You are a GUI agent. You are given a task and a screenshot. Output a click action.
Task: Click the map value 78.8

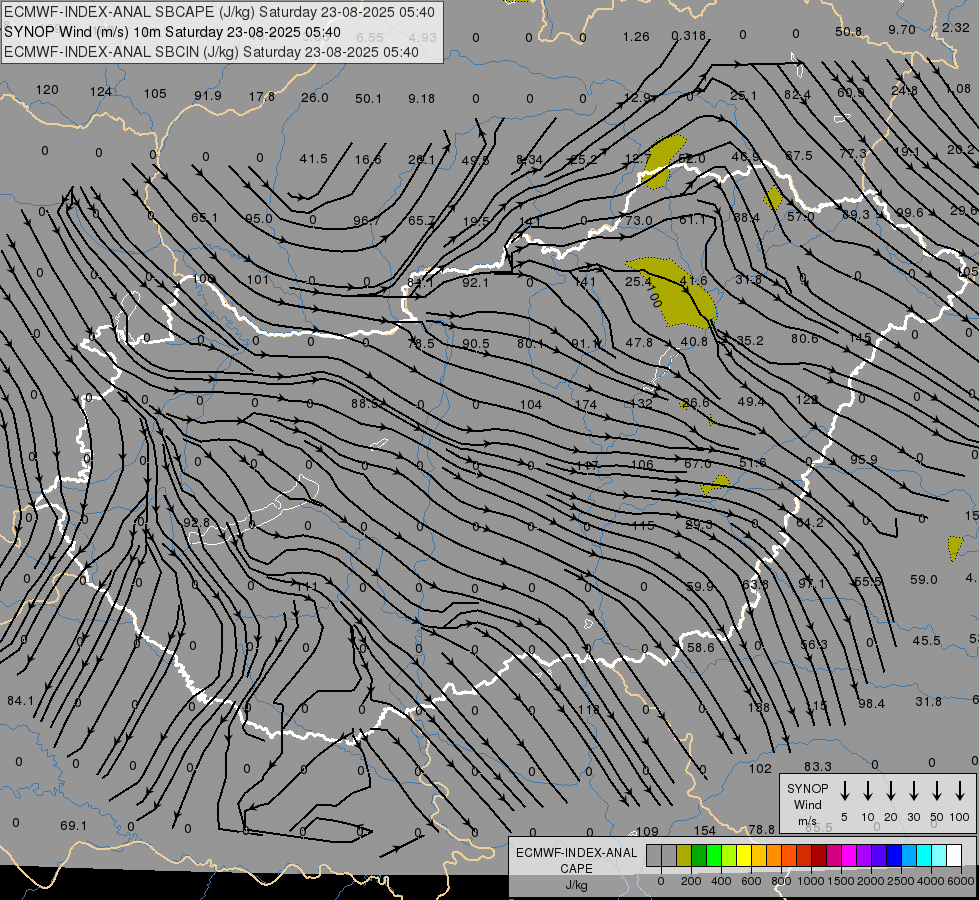[x=761, y=829]
